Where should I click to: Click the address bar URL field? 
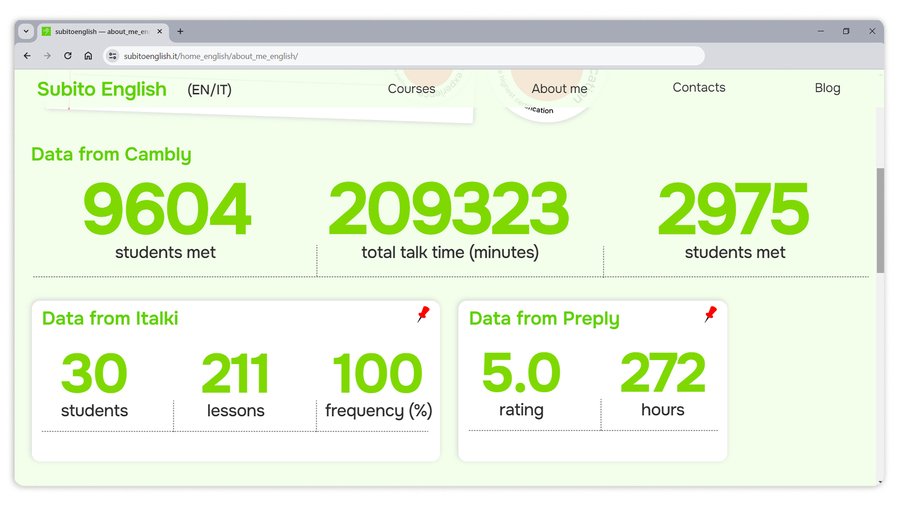(404, 56)
